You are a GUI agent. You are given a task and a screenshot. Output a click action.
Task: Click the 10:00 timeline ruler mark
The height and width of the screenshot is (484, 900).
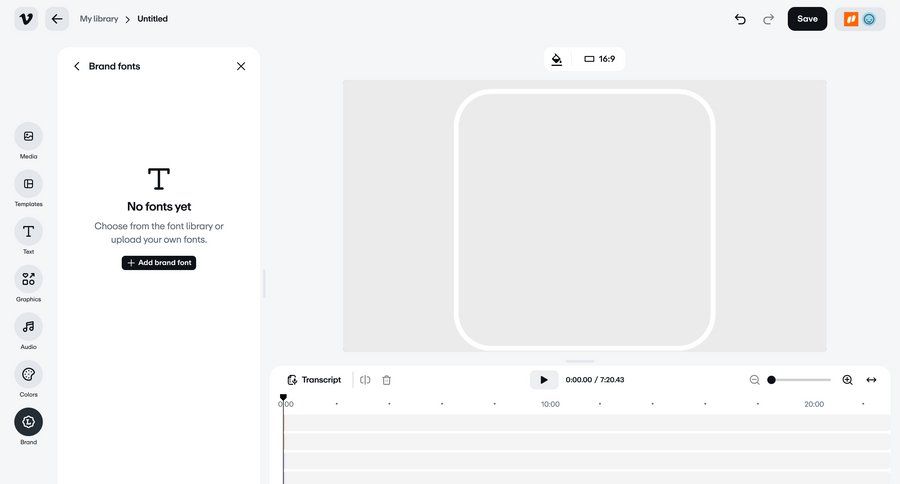coord(550,404)
